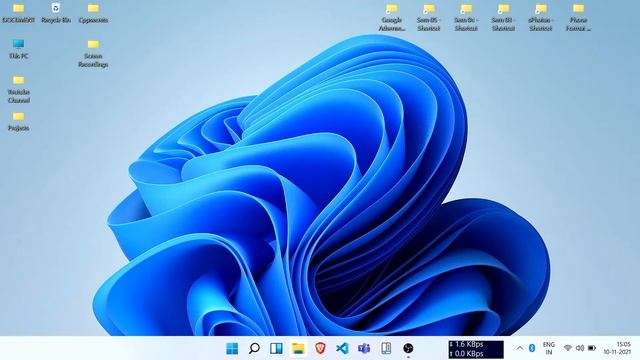Select the Youtube Channel folder
The width and height of the screenshot is (640, 360).
(x=18, y=89)
